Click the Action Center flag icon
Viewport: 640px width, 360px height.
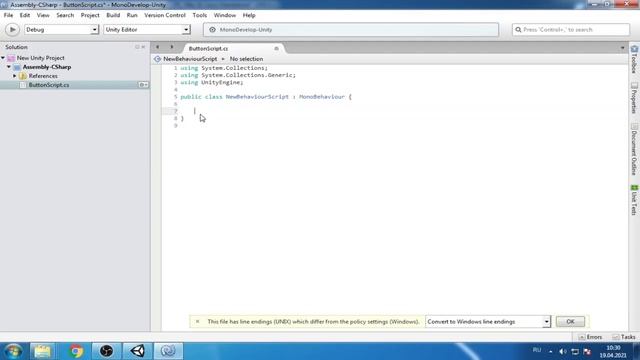click(x=587, y=351)
